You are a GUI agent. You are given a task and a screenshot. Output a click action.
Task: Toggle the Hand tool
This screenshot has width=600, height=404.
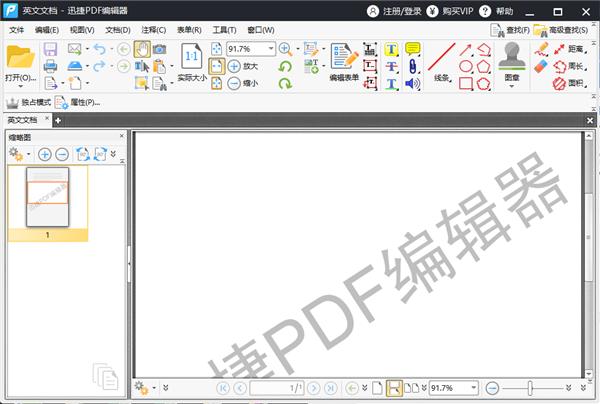click(142, 49)
